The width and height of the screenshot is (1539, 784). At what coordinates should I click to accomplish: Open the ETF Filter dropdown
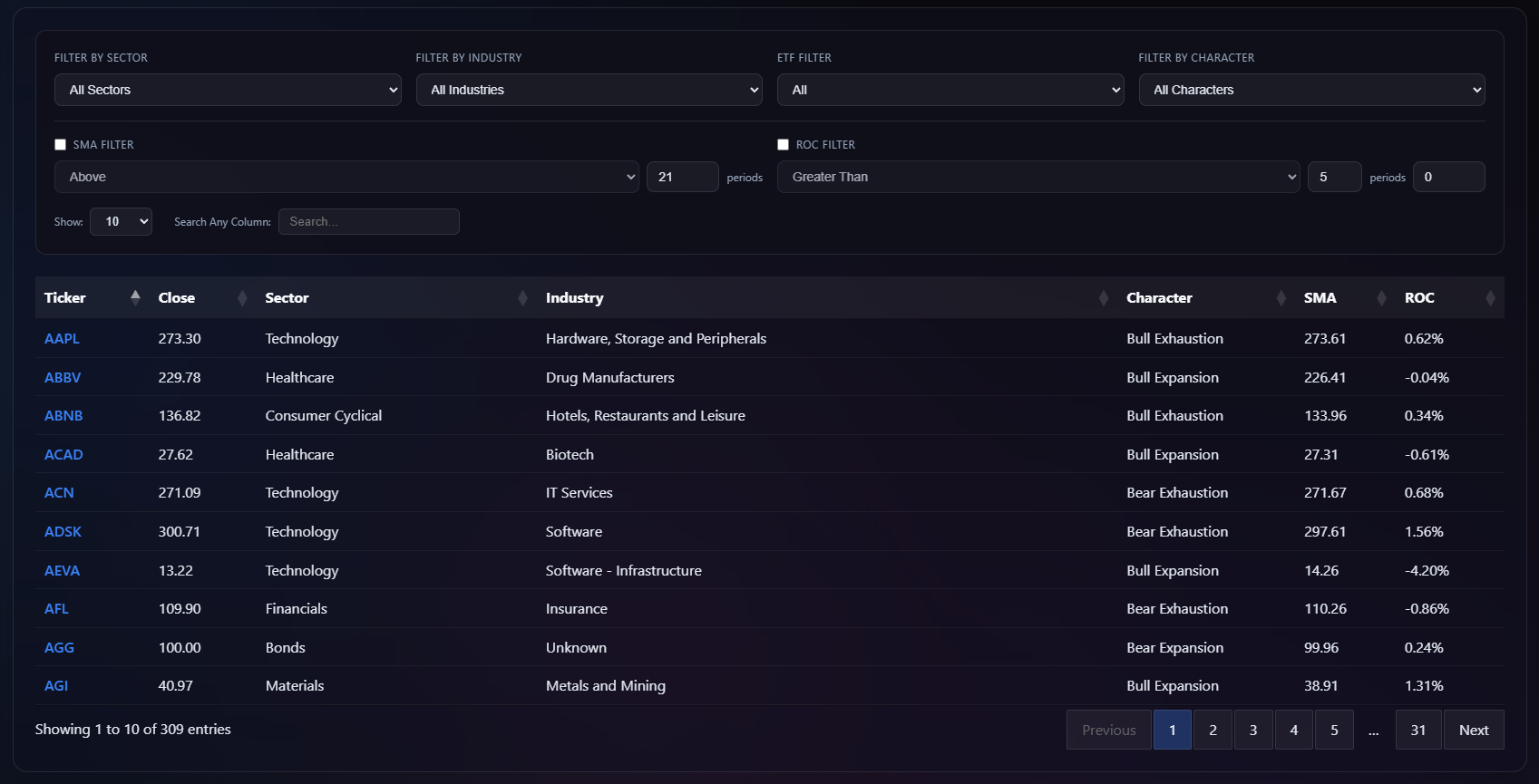coord(950,90)
